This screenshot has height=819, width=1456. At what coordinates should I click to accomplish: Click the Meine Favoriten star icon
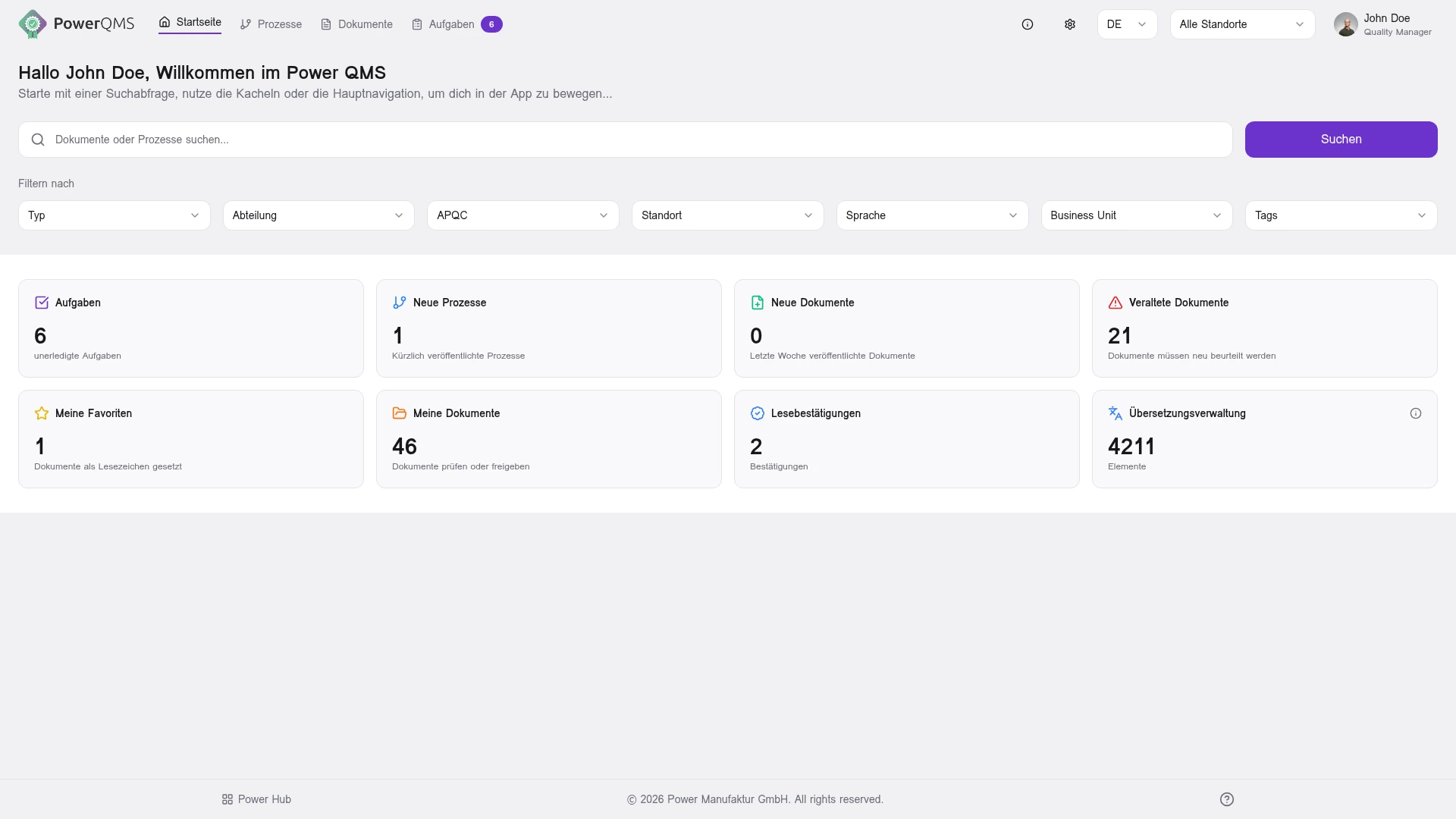coord(42,413)
